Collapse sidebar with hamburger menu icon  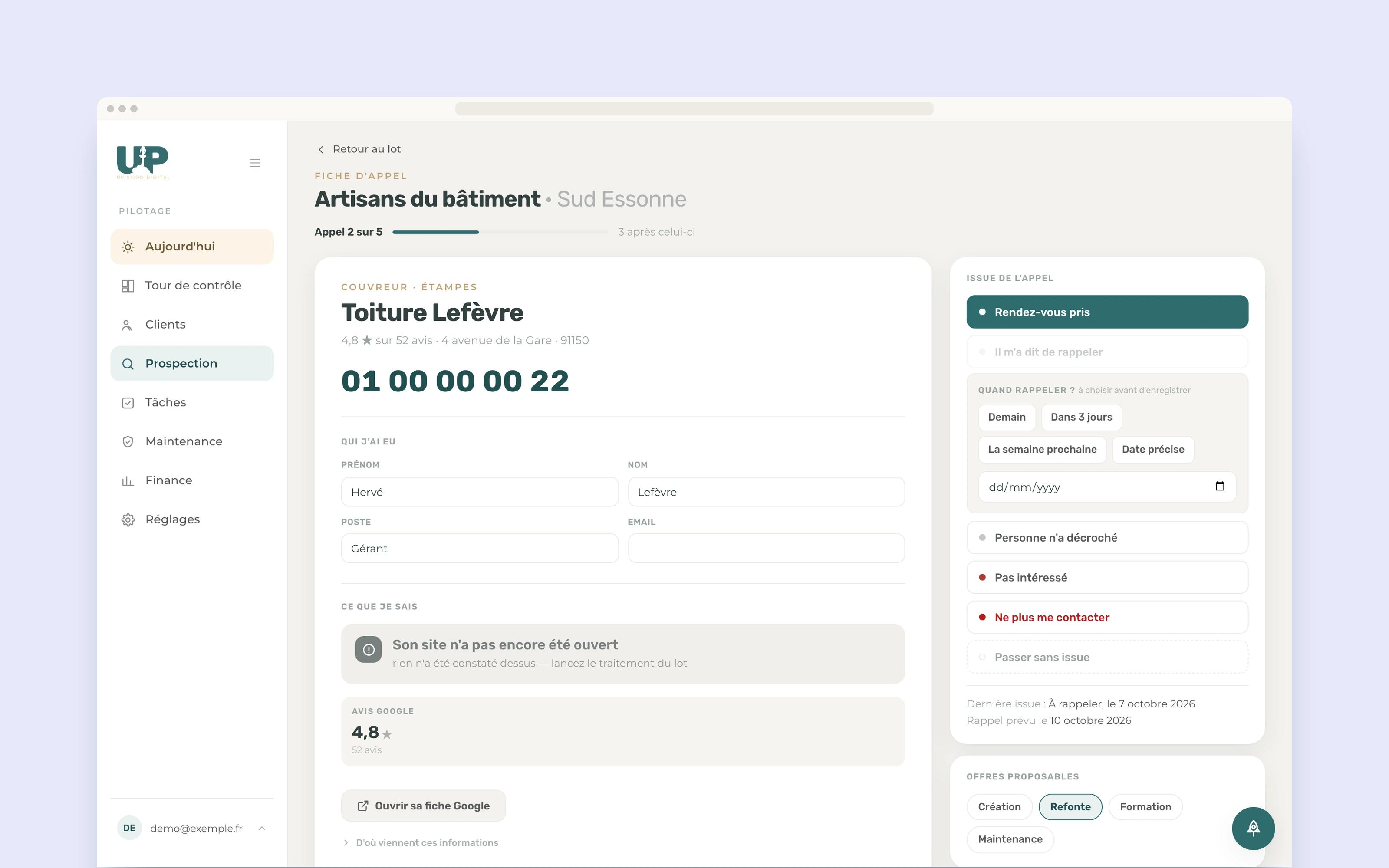coord(255,163)
